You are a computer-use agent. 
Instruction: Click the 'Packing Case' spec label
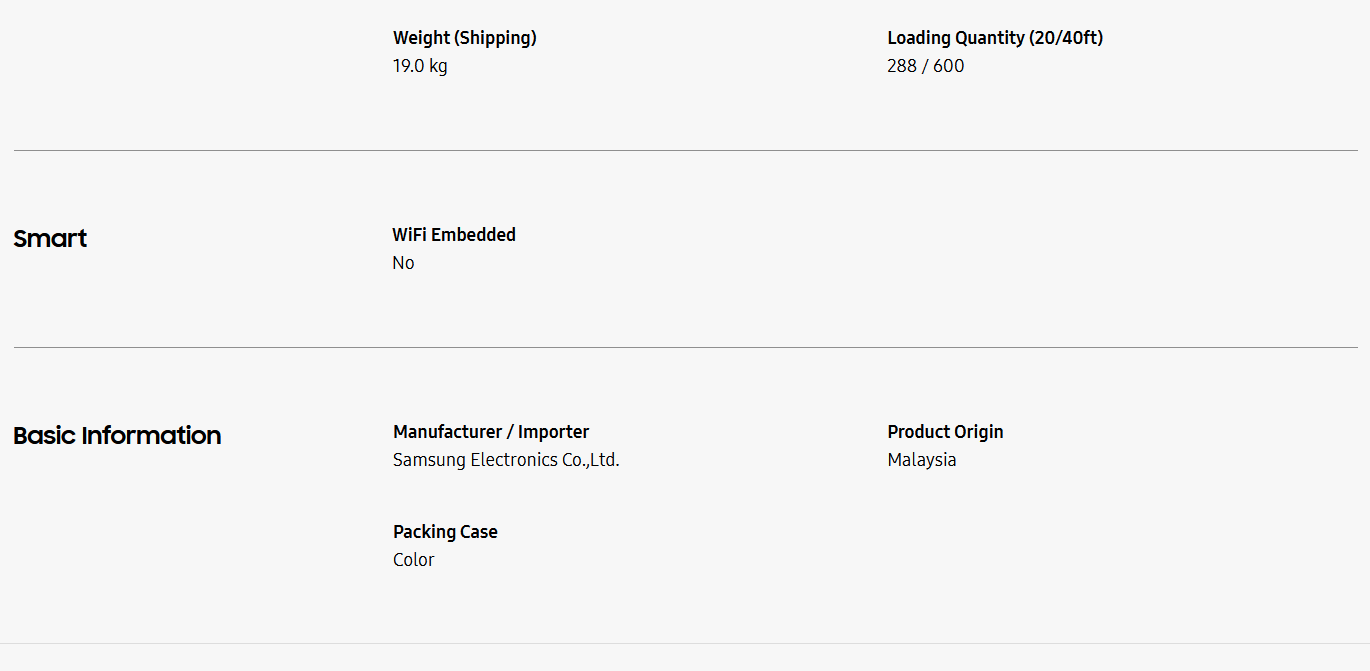(445, 532)
